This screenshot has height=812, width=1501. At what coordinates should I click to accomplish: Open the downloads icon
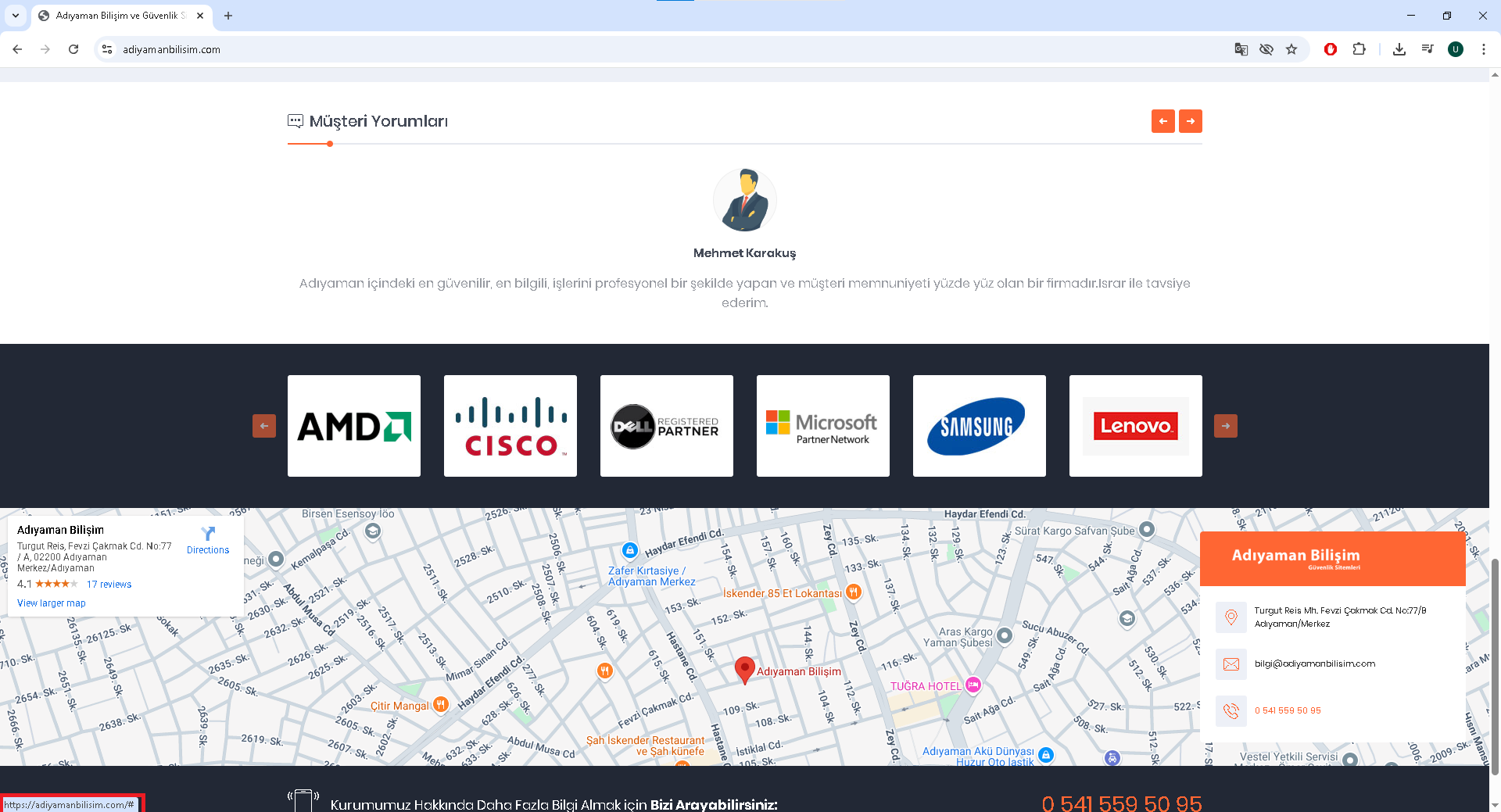pyautogui.click(x=1399, y=49)
